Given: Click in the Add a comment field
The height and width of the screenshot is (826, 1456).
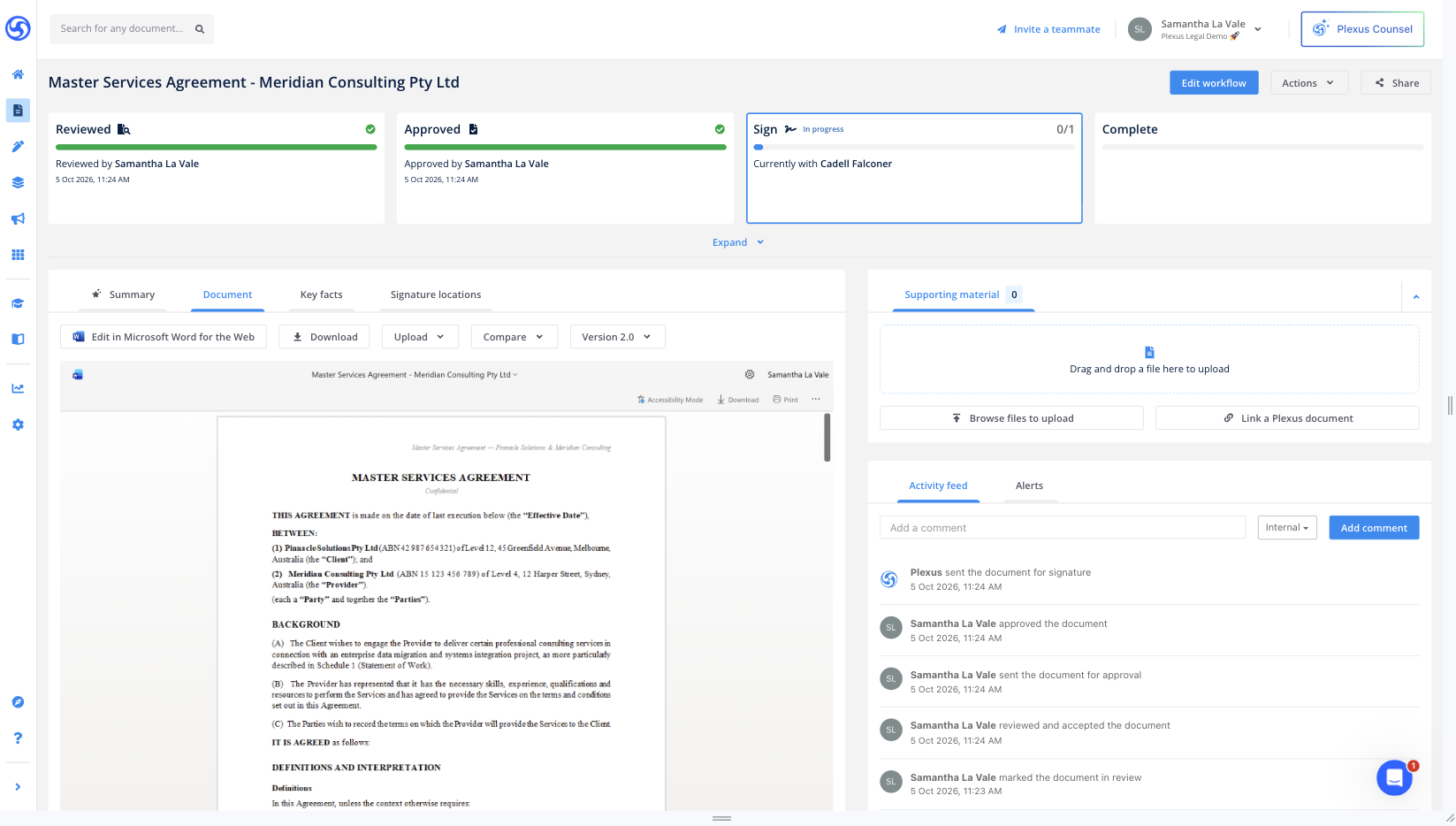Looking at the screenshot, I should [1063, 528].
